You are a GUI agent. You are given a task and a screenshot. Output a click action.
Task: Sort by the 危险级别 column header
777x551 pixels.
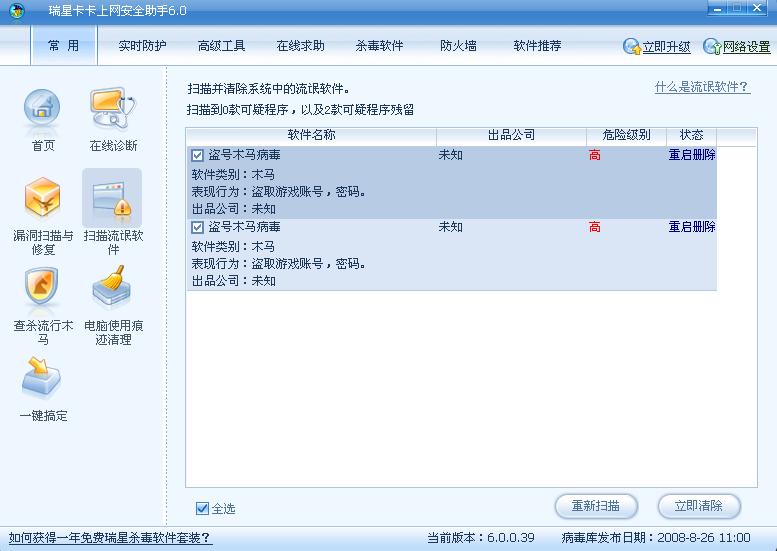[x=626, y=135]
